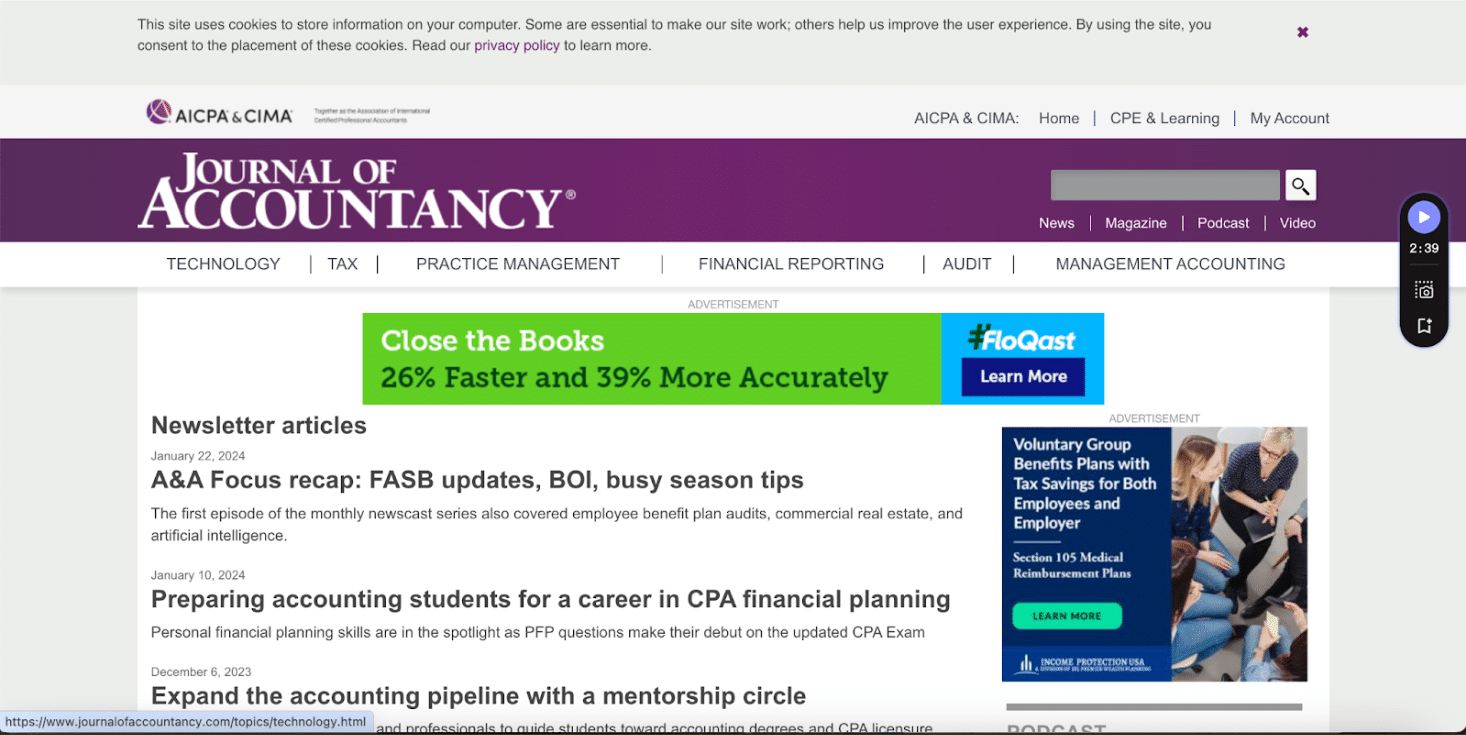Browse the Financial Reporting section
The height and width of the screenshot is (735, 1466).
tap(791, 263)
